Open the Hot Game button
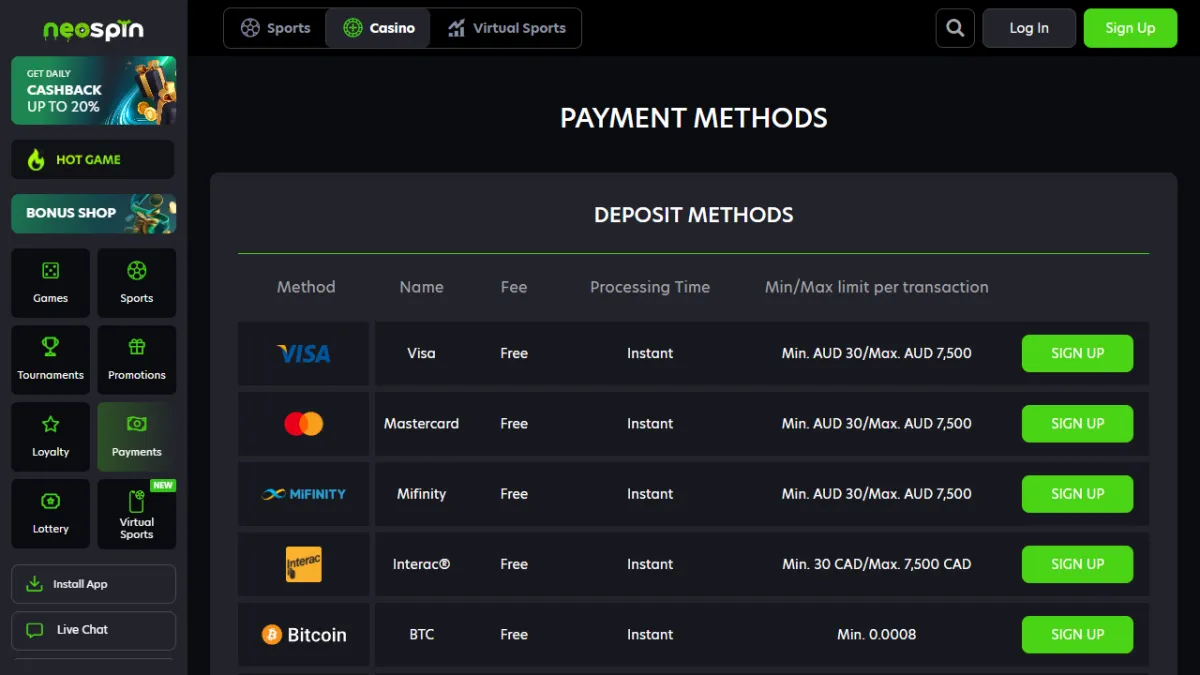Image resolution: width=1200 pixels, height=675 pixels. tap(93, 159)
